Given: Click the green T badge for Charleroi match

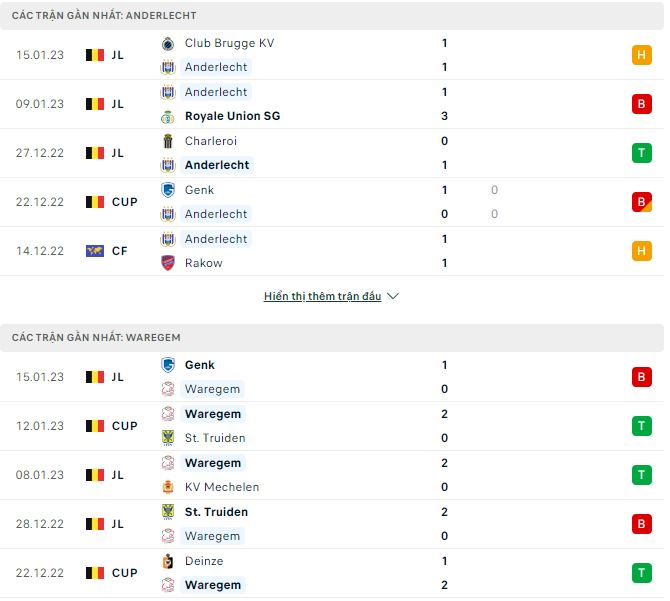Looking at the screenshot, I should (x=642, y=153).
